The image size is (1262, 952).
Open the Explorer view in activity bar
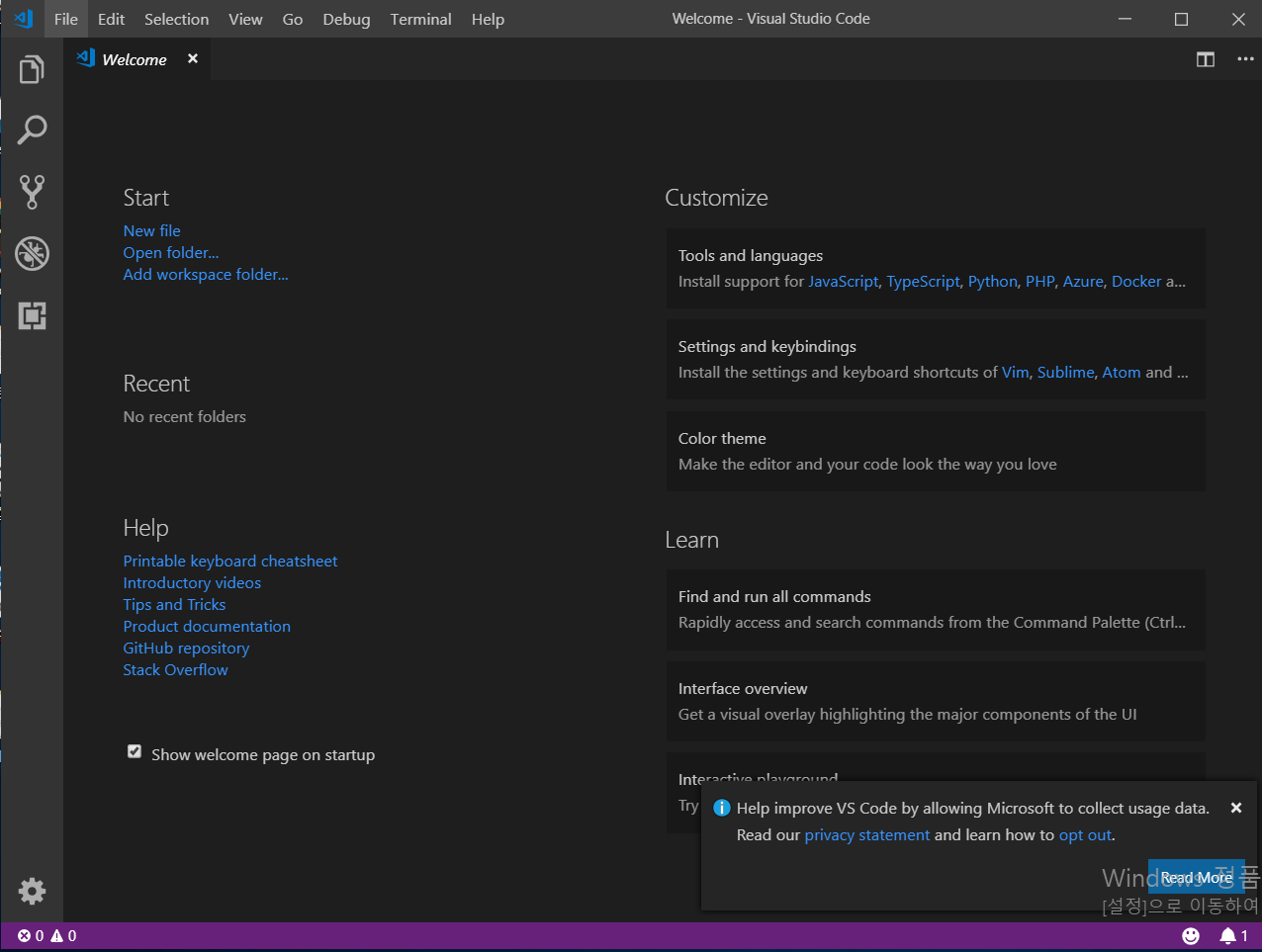(x=32, y=69)
